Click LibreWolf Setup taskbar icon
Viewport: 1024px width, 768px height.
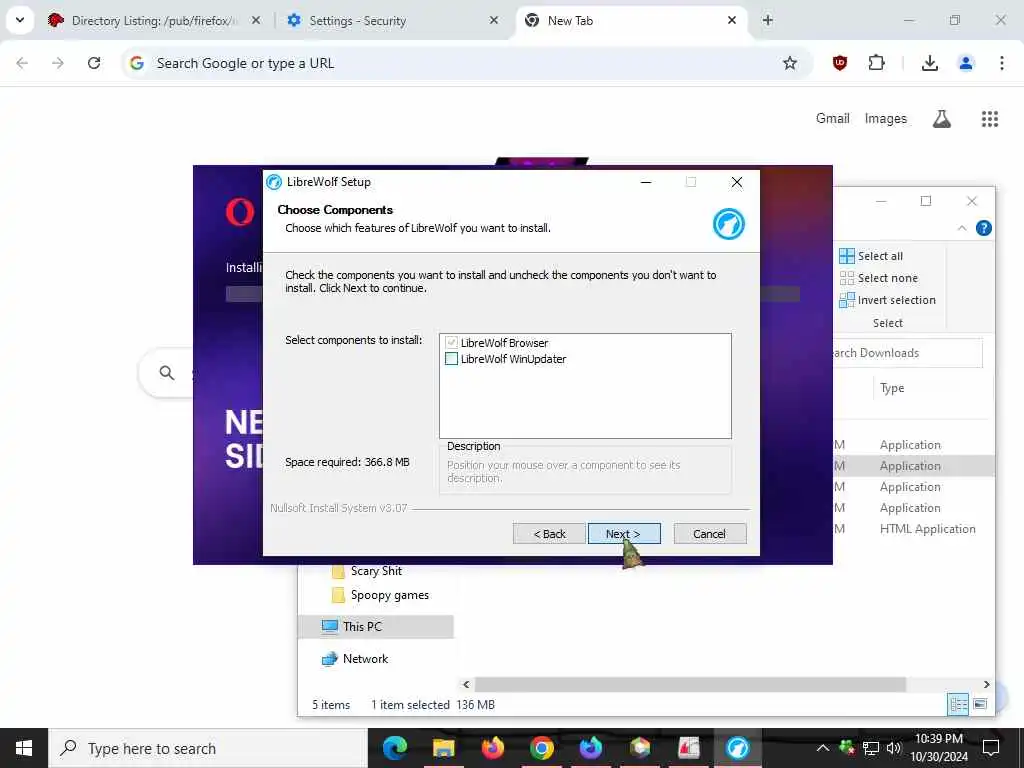click(x=737, y=748)
